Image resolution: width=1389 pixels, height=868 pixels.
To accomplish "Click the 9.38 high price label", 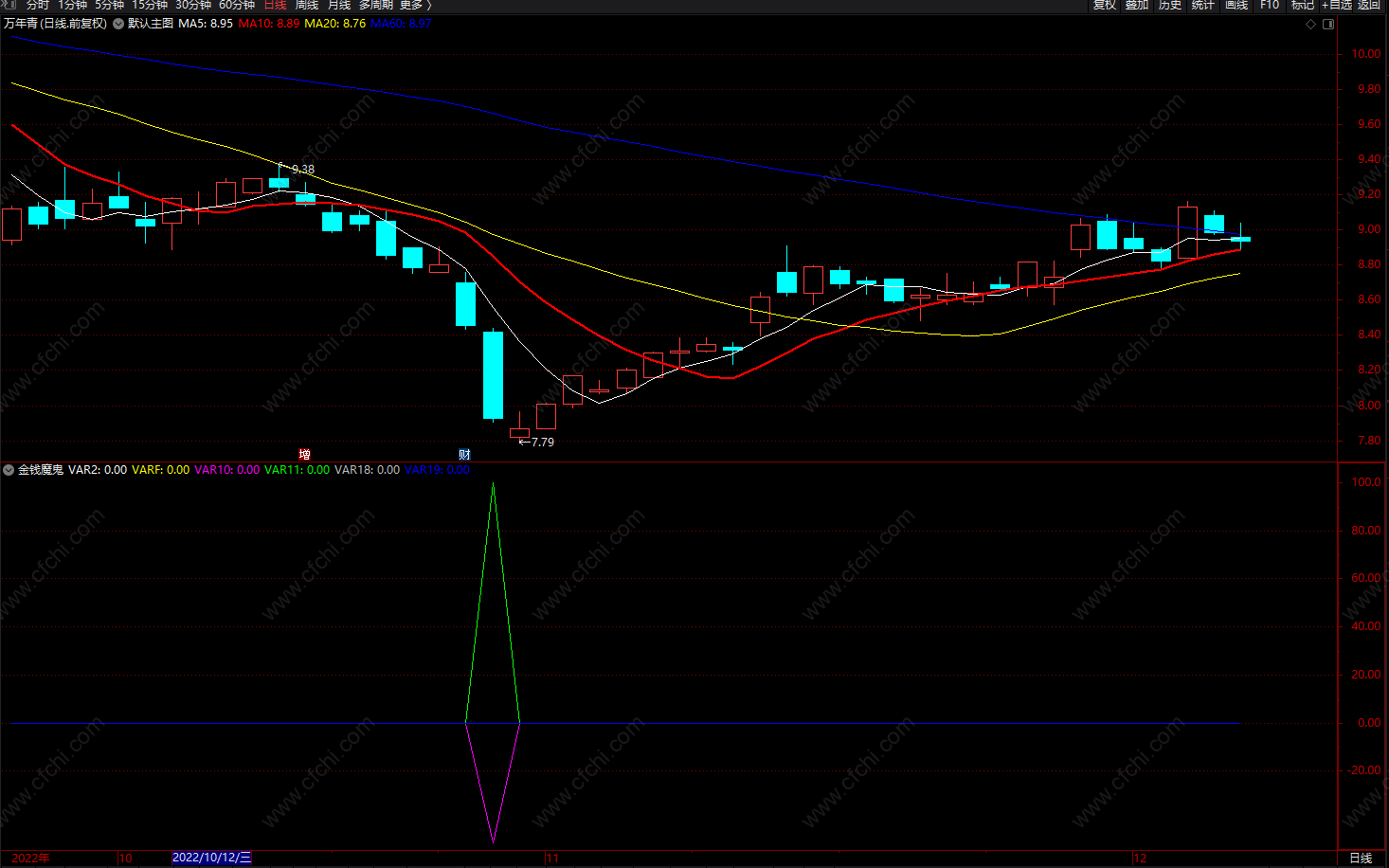I will click(x=303, y=170).
